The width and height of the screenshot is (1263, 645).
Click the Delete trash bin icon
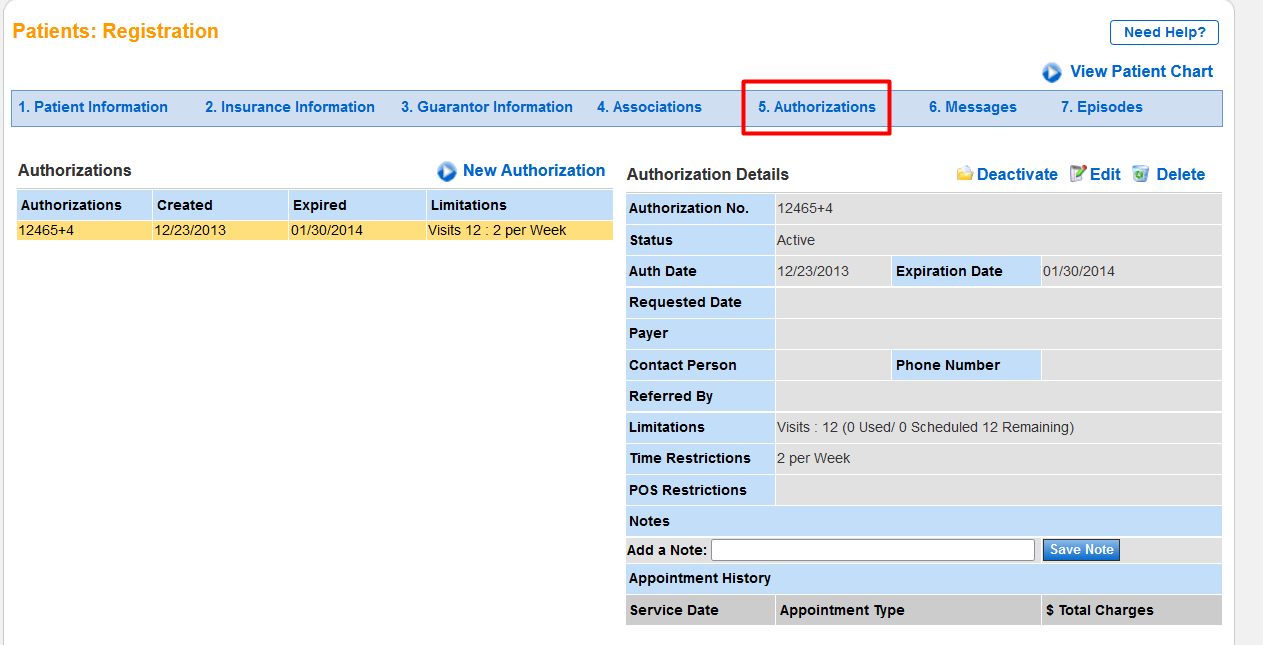1141,174
